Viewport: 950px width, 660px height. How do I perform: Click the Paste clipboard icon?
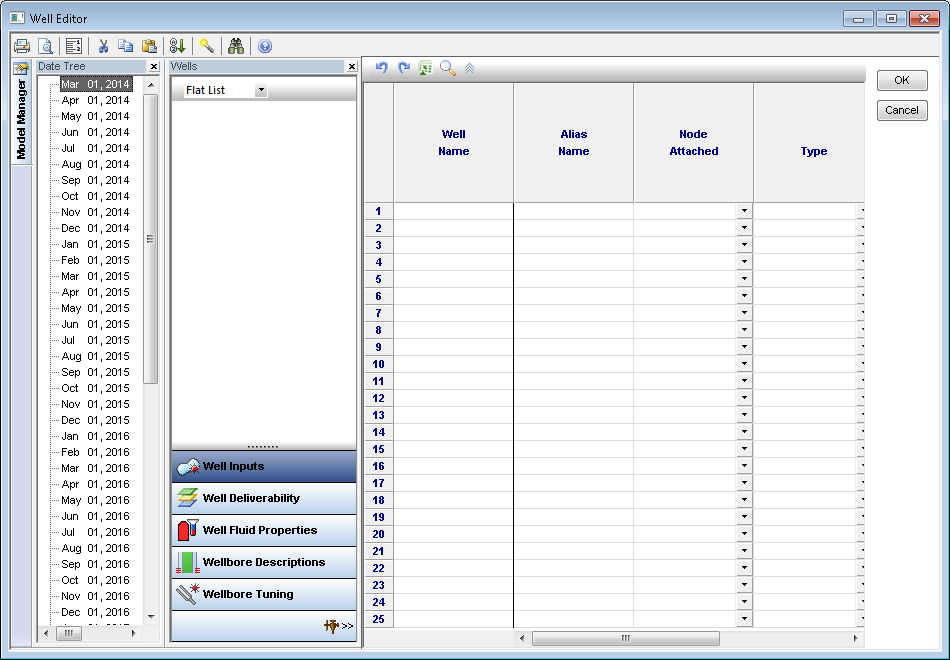(x=149, y=46)
